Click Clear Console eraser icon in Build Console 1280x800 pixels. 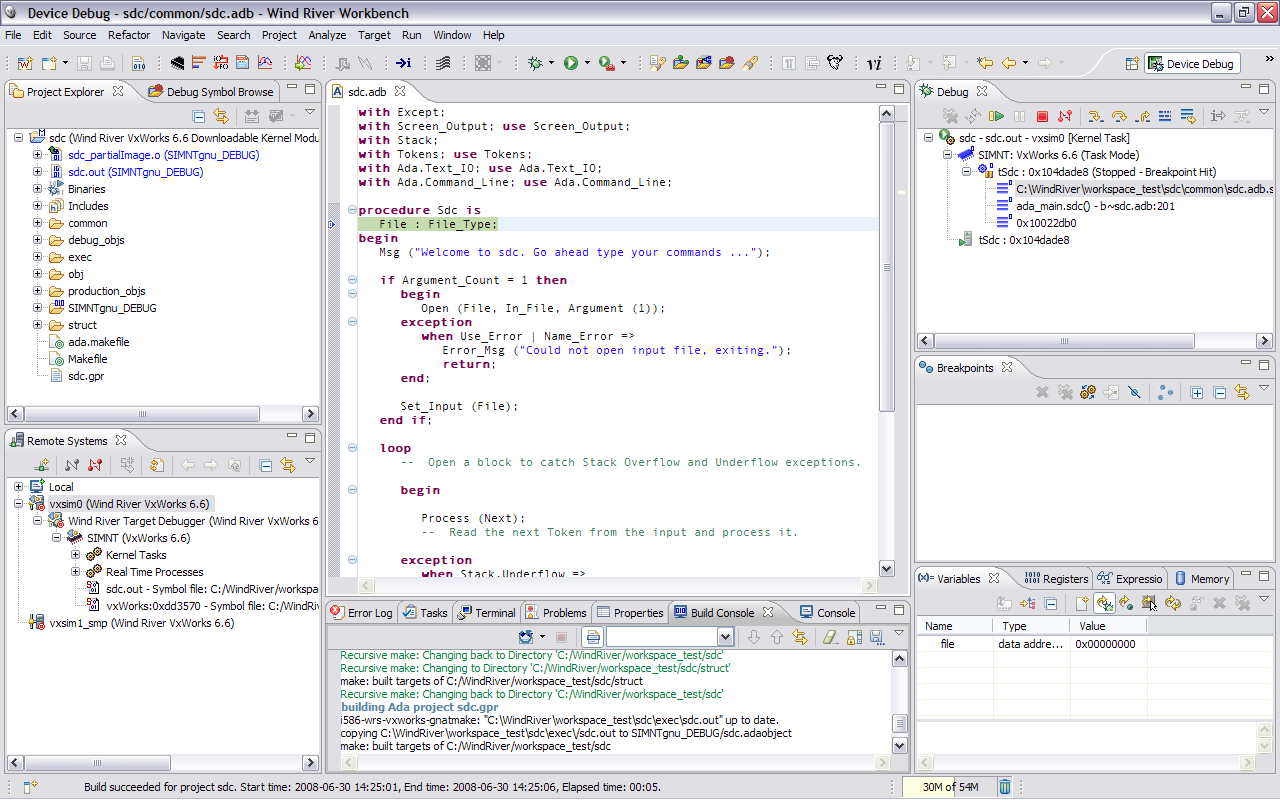(829, 637)
